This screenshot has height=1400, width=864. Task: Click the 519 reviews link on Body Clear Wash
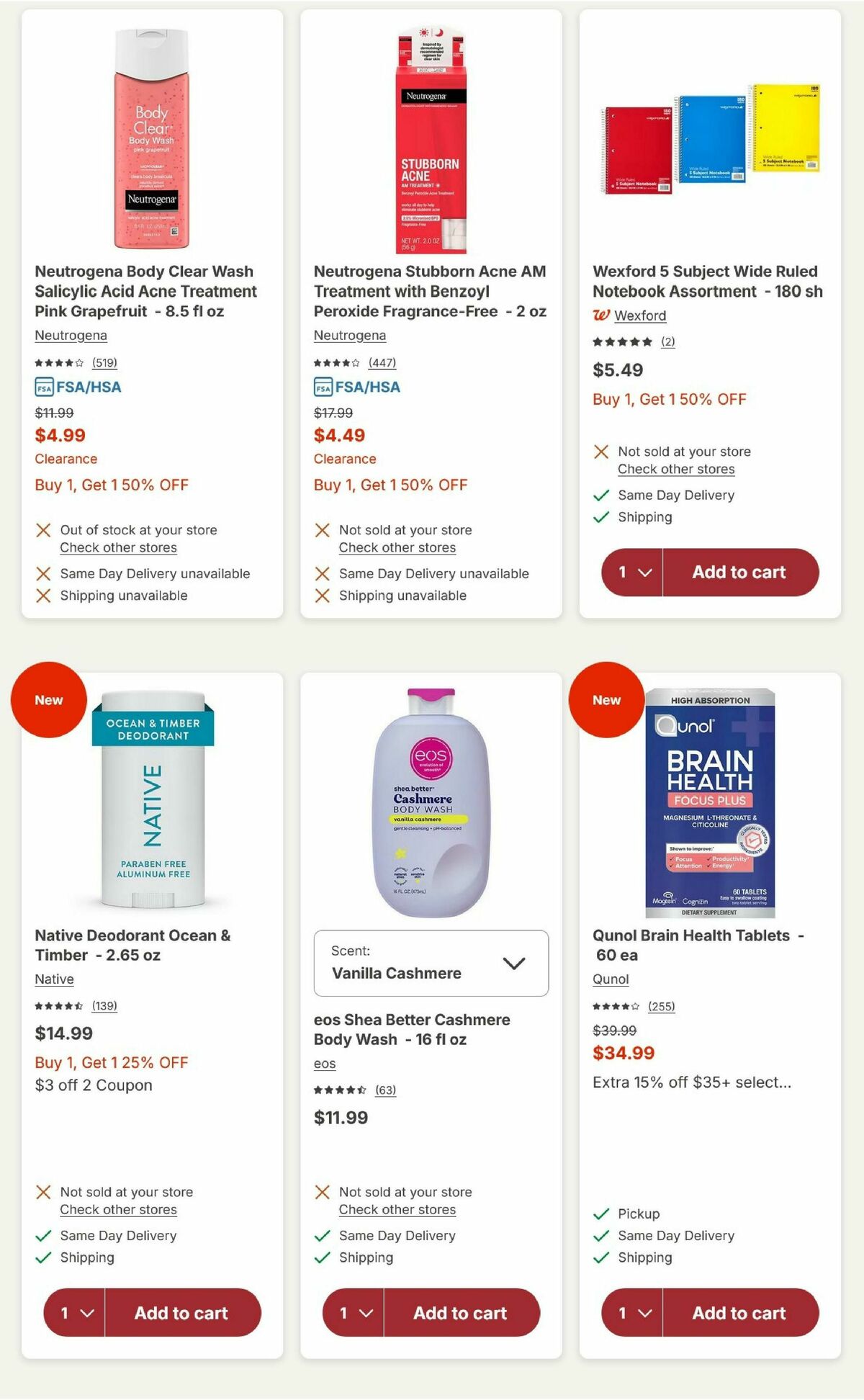coord(105,364)
